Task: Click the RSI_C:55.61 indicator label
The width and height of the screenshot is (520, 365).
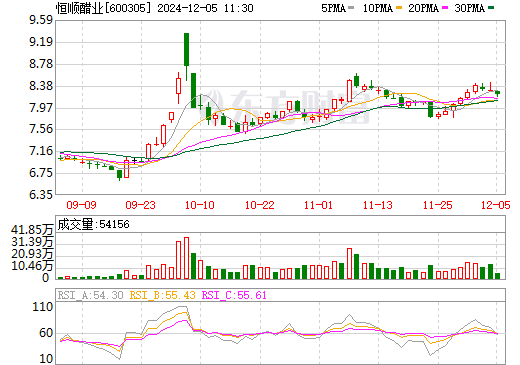Action: (234, 295)
